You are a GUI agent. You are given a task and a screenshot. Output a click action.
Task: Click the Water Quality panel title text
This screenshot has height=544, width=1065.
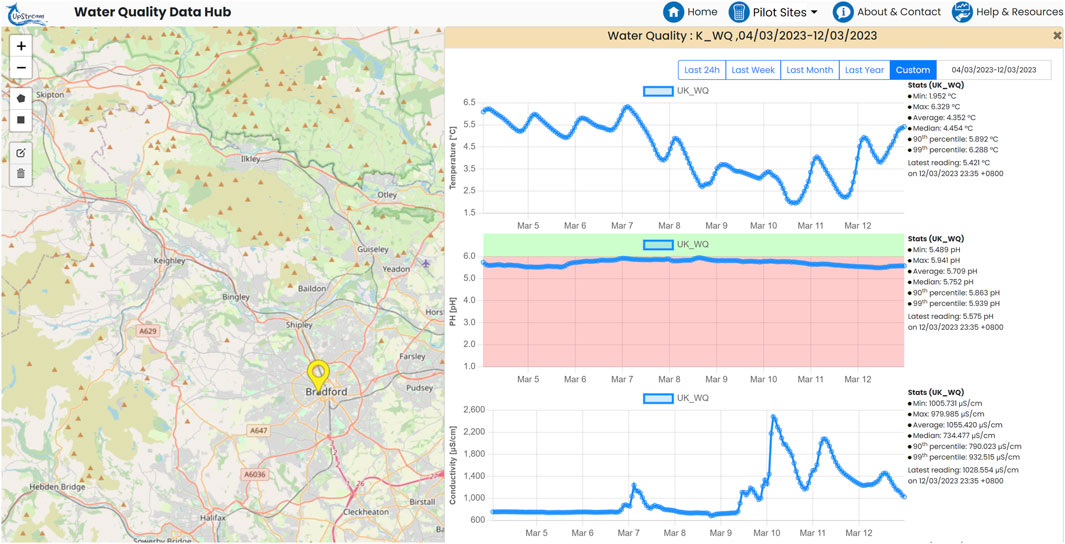tap(742, 36)
